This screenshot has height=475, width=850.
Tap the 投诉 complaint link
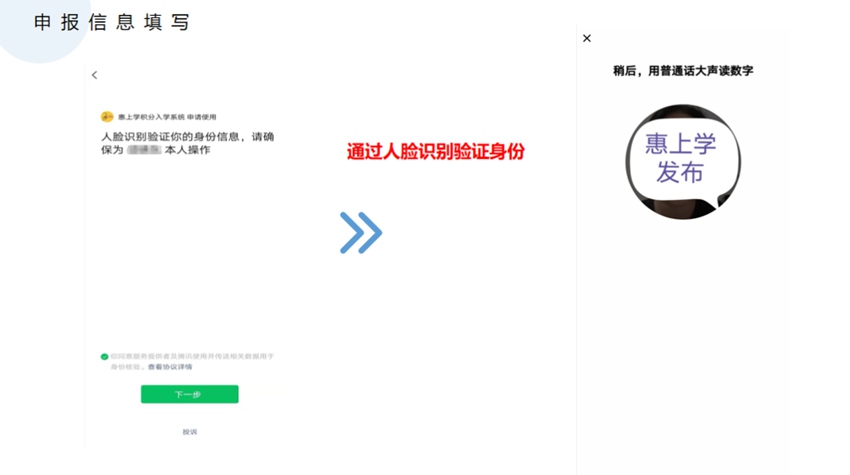click(x=190, y=432)
